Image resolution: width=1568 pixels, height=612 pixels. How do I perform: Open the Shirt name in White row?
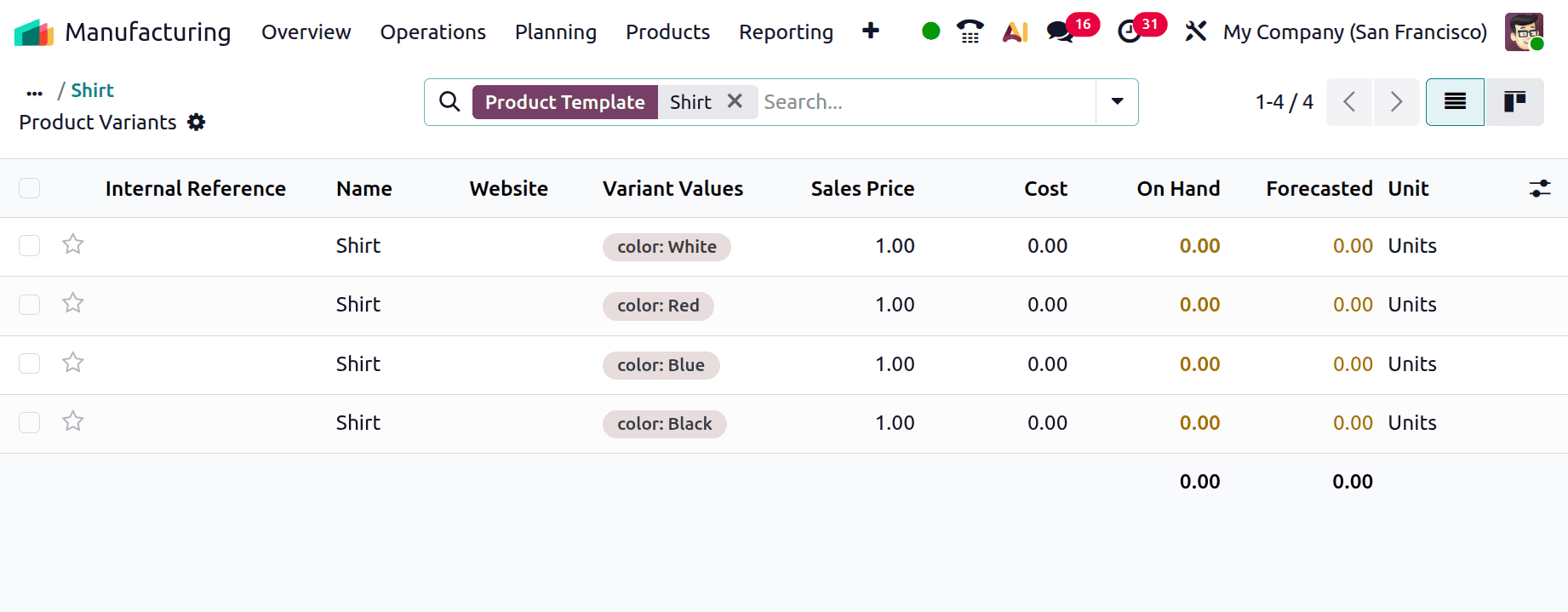[x=358, y=246]
